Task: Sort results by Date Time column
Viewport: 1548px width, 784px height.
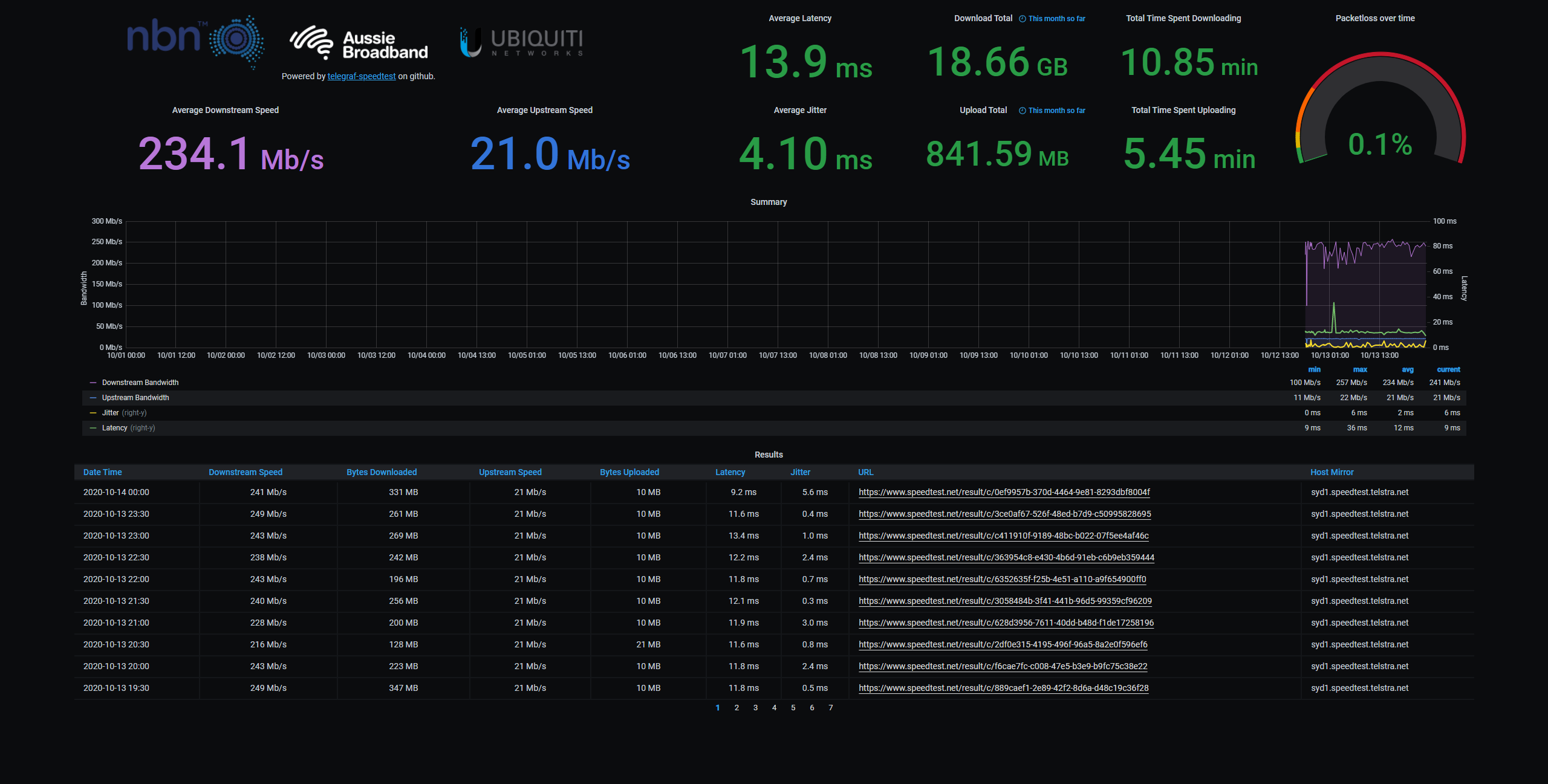Action: [103, 472]
